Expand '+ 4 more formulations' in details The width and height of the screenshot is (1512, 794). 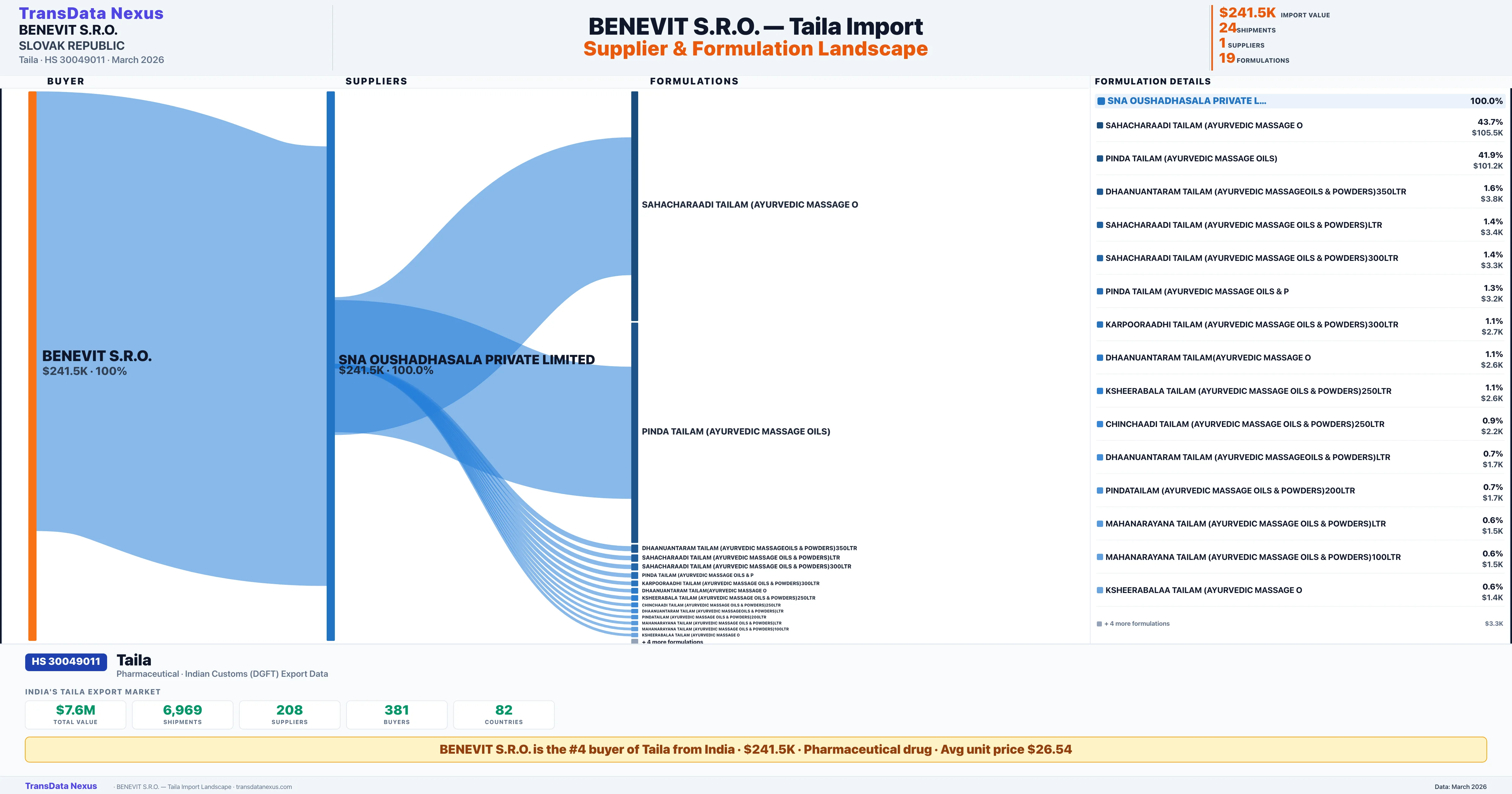pyautogui.click(x=1136, y=624)
